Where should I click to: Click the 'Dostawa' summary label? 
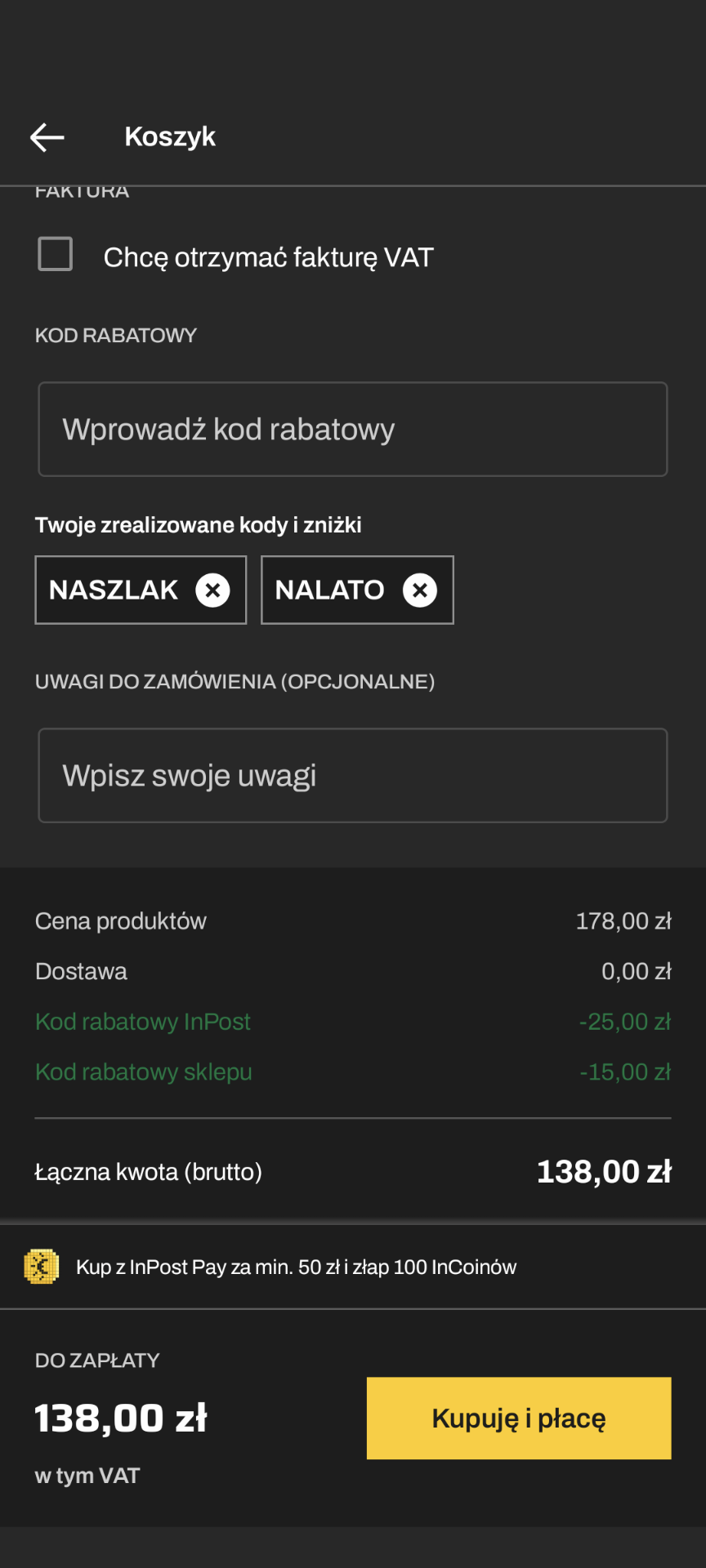pyautogui.click(x=82, y=972)
